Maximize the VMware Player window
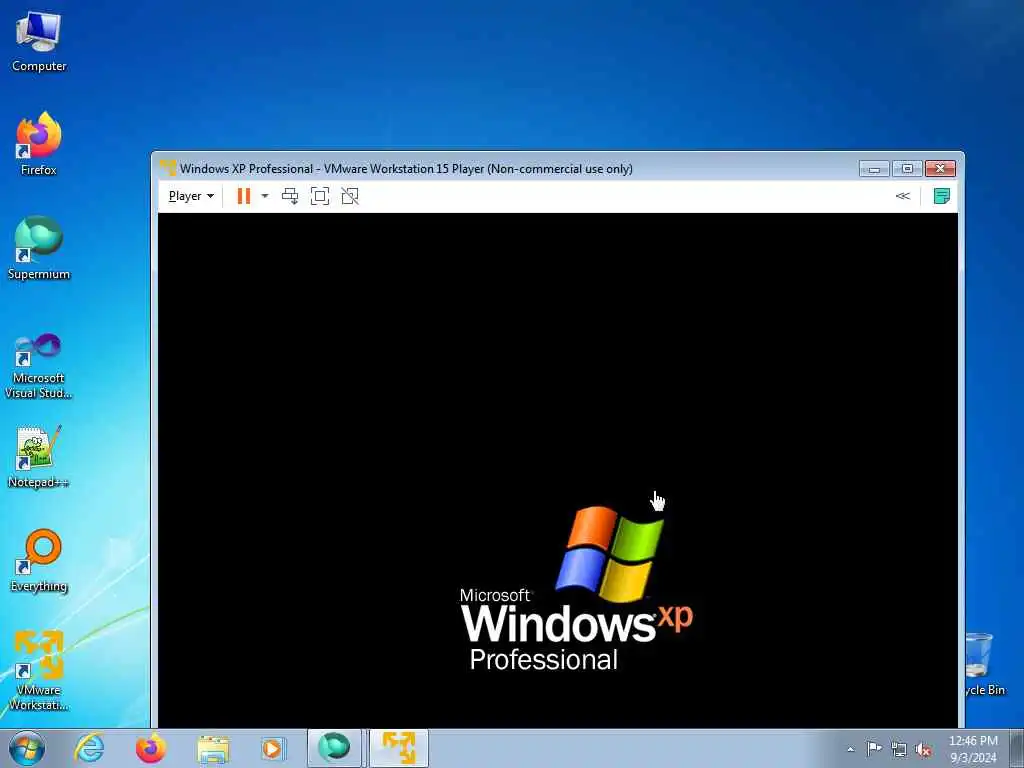 907,168
